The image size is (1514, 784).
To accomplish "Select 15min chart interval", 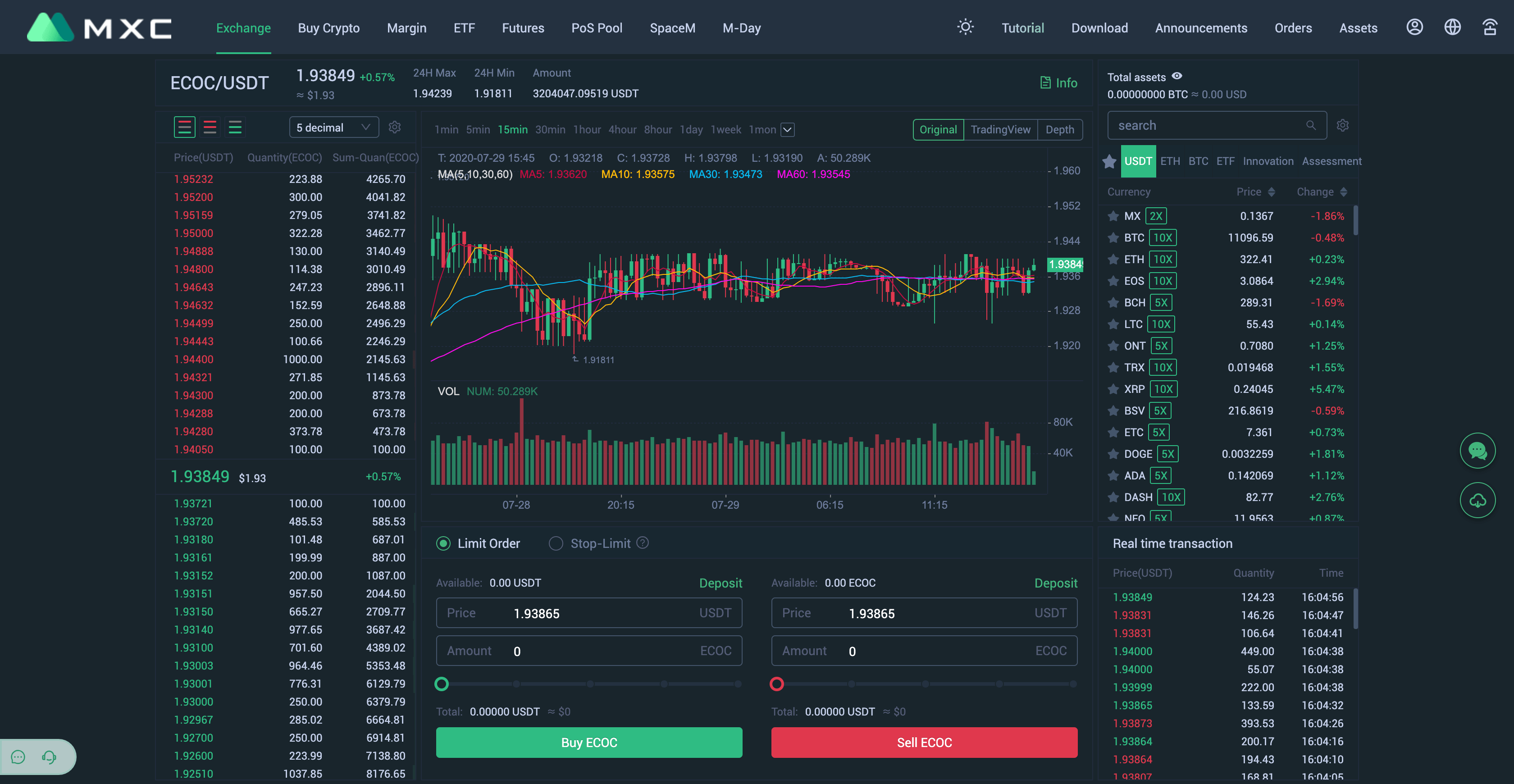I will tap(512, 129).
